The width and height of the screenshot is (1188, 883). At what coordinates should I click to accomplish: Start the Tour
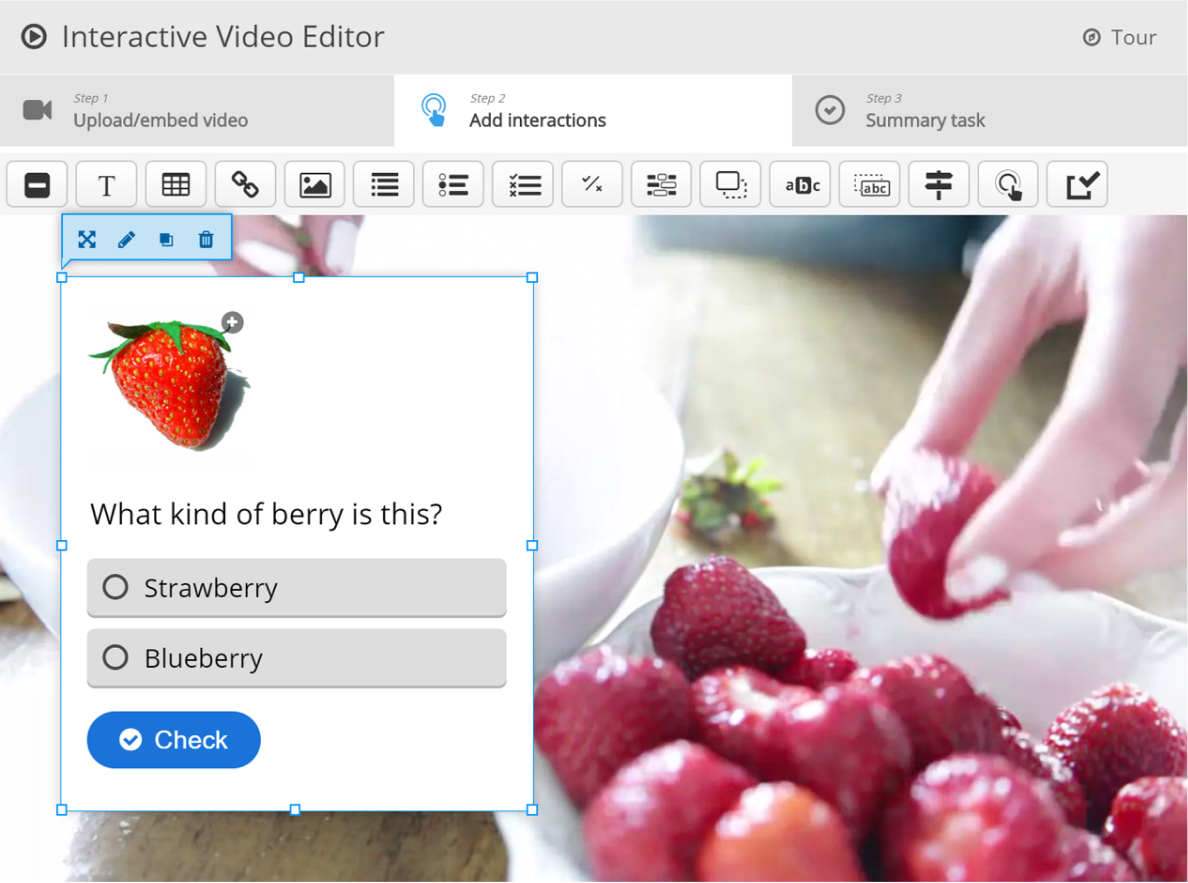click(x=1120, y=38)
